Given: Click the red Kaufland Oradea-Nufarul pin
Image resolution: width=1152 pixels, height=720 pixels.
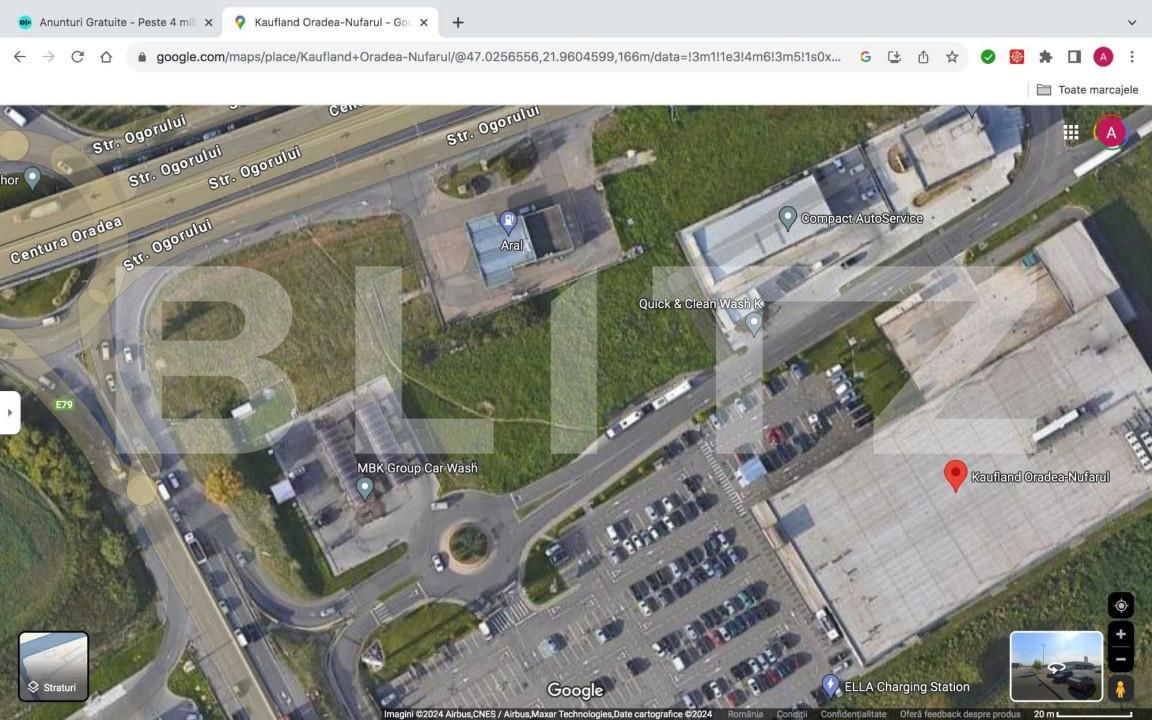Looking at the screenshot, I should [x=955, y=475].
